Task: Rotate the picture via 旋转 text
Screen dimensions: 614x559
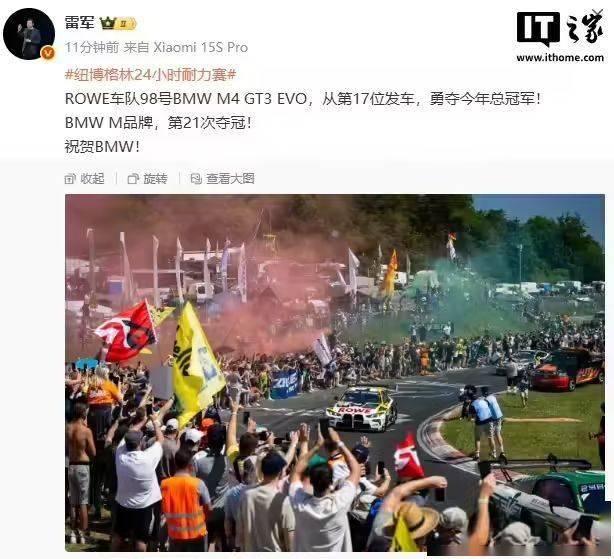Action: tap(155, 179)
